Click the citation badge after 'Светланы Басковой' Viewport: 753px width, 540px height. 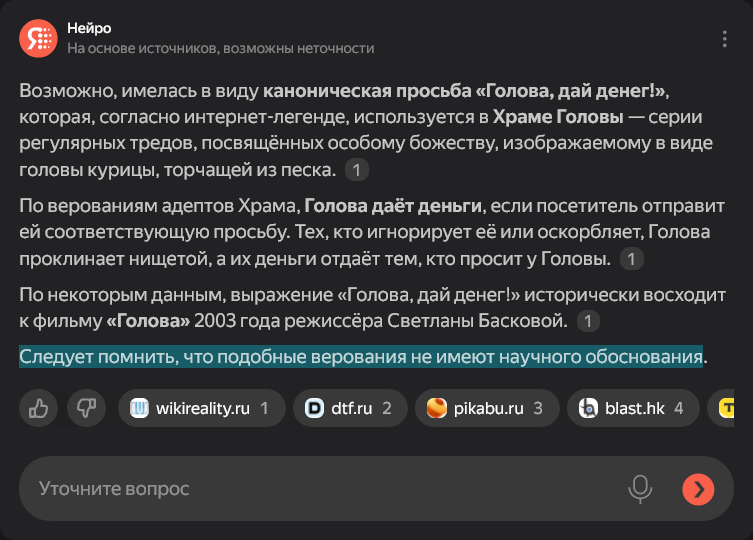click(588, 321)
